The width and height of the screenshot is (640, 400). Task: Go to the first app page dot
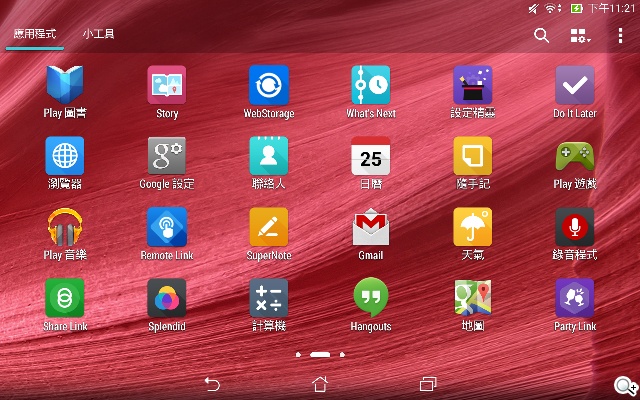coord(298,355)
